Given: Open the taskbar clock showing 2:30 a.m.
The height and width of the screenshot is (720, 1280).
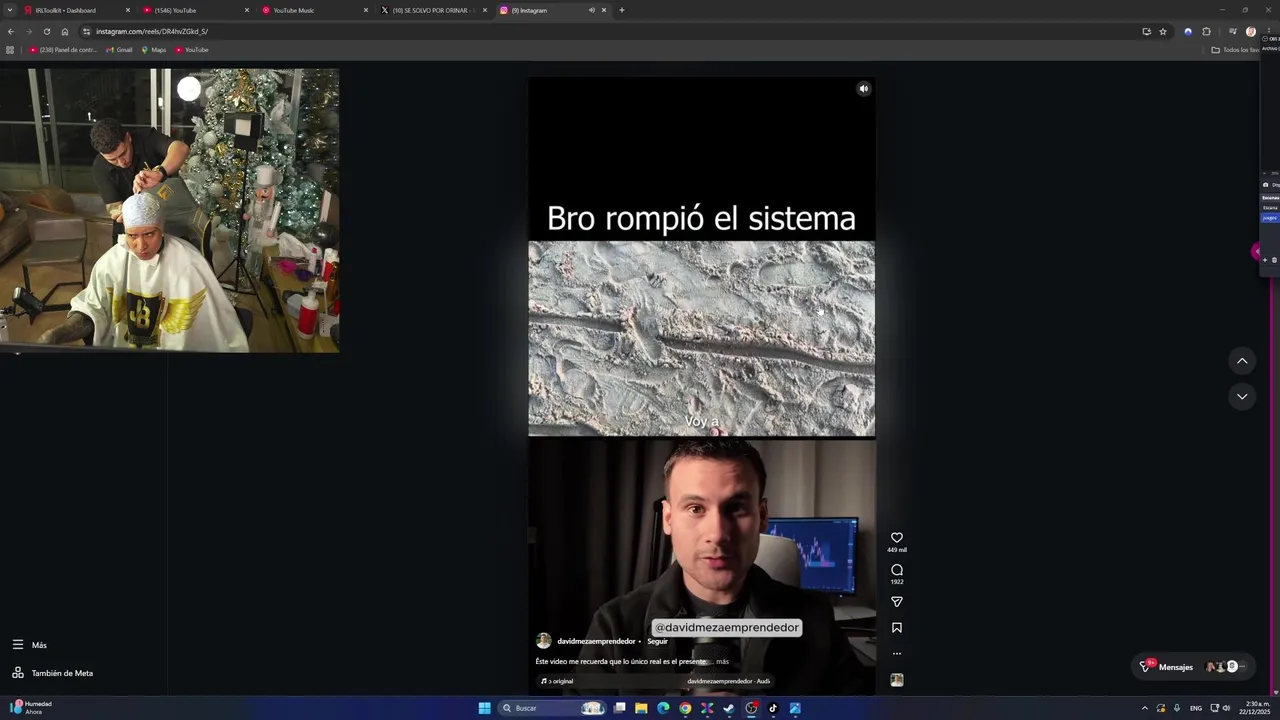Looking at the screenshot, I should pos(1255,708).
